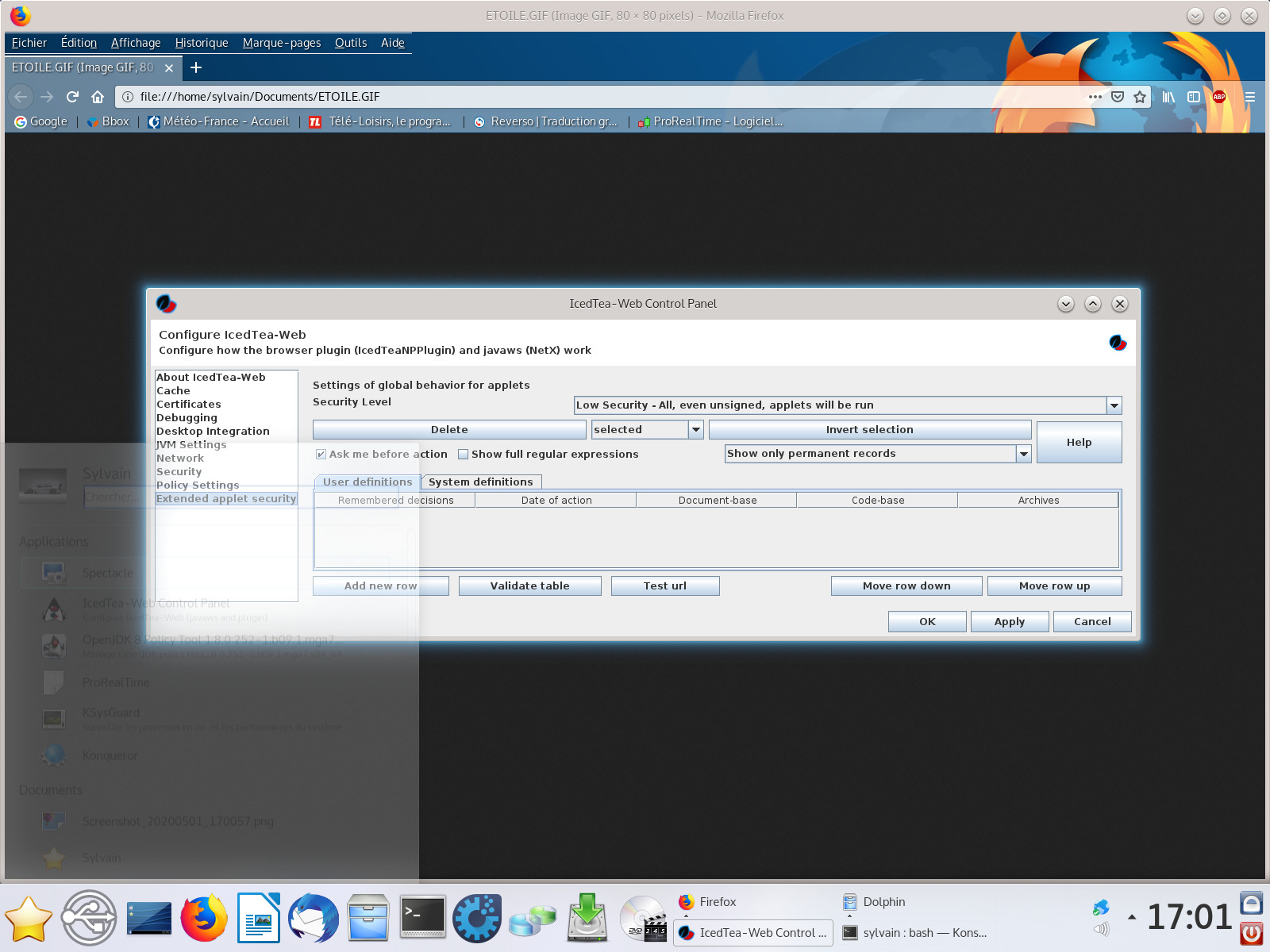This screenshot has width=1270, height=952.
Task: Open the application launcher star
Action: 29,919
